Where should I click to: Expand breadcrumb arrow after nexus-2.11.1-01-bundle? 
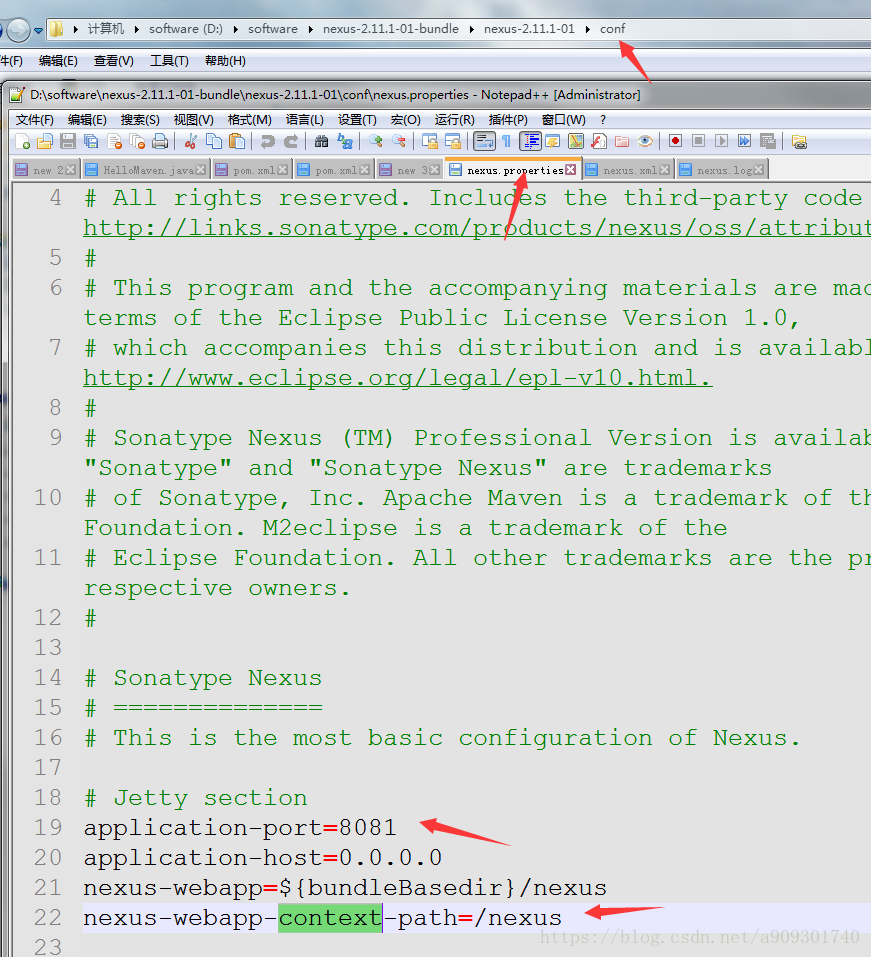[x=471, y=29]
